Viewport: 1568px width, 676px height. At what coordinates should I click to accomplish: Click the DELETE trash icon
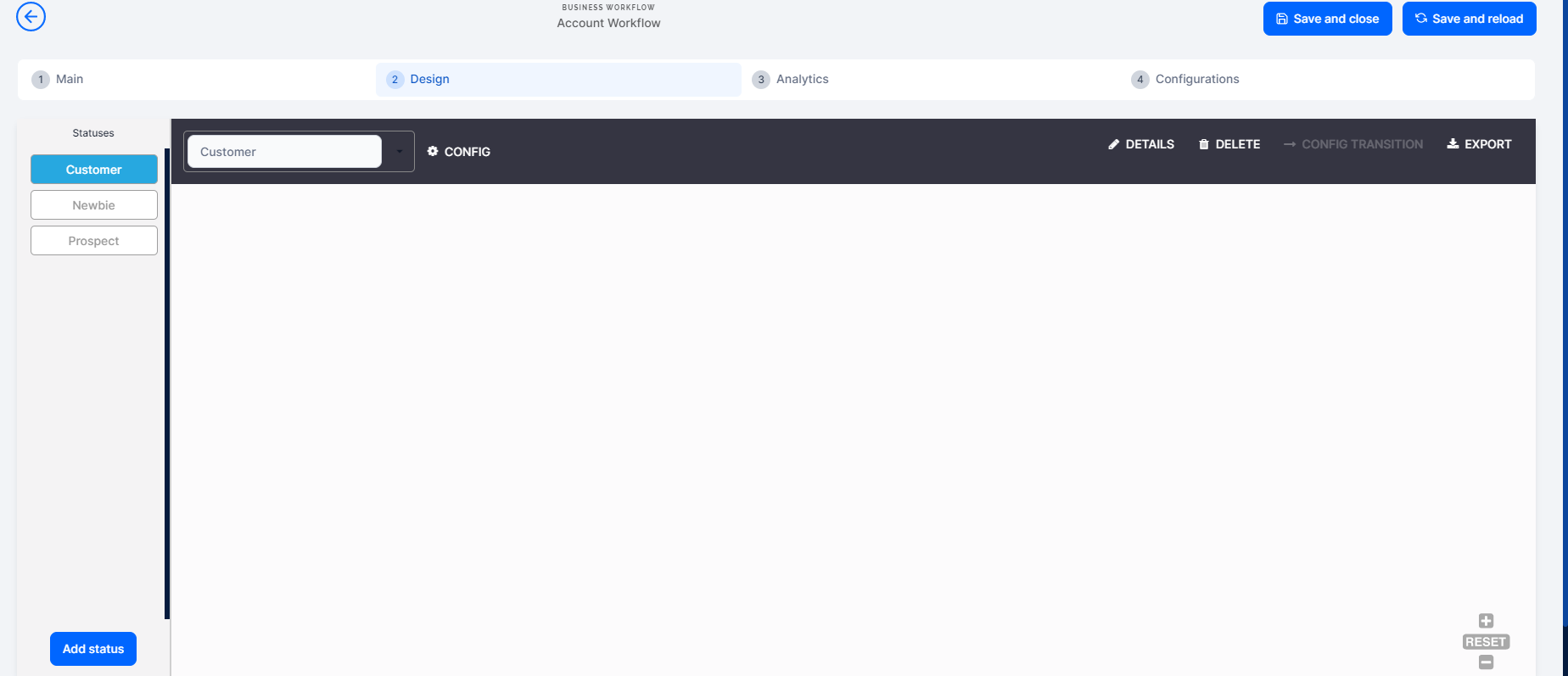click(1229, 144)
